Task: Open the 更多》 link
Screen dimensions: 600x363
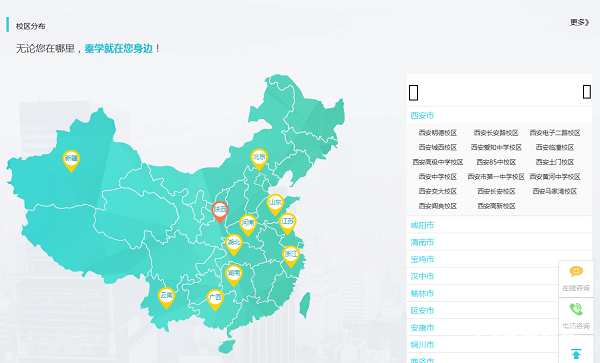Action: pyautogui.click(x=579, y=23)
